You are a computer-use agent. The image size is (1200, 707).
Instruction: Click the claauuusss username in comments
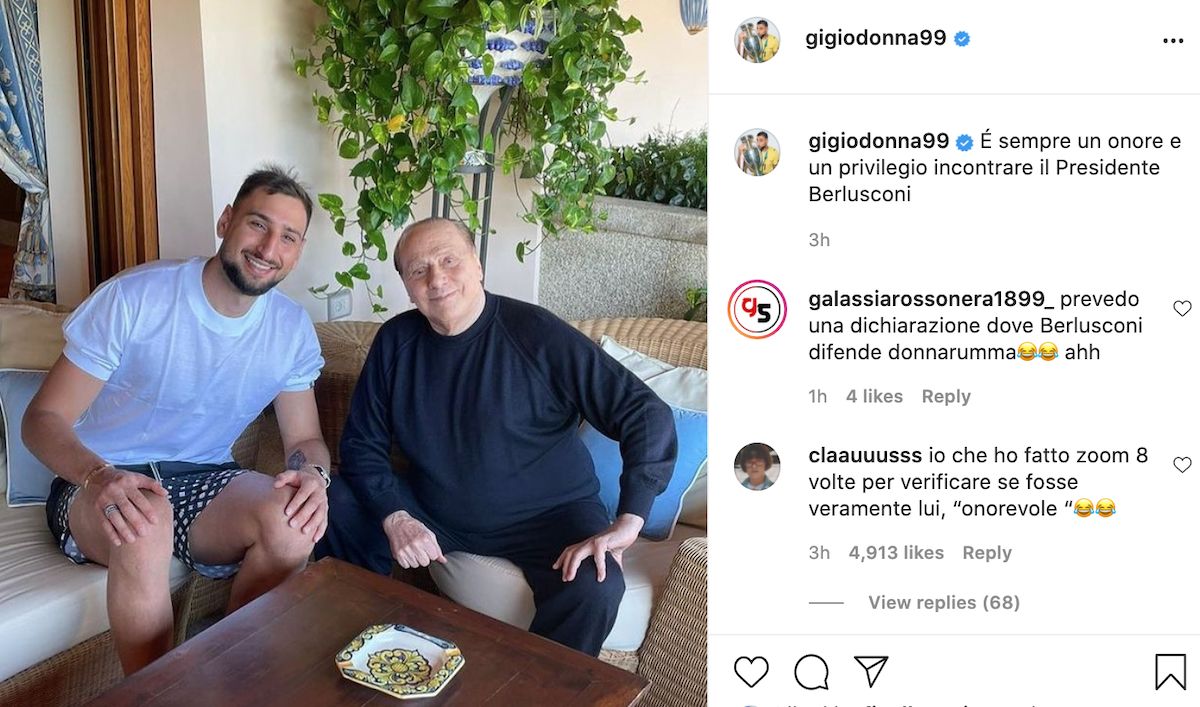pos(865,456)
